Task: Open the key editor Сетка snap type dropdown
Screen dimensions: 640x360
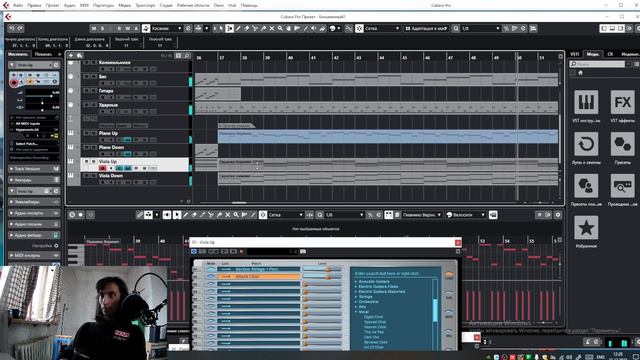Action: [287, 215]
